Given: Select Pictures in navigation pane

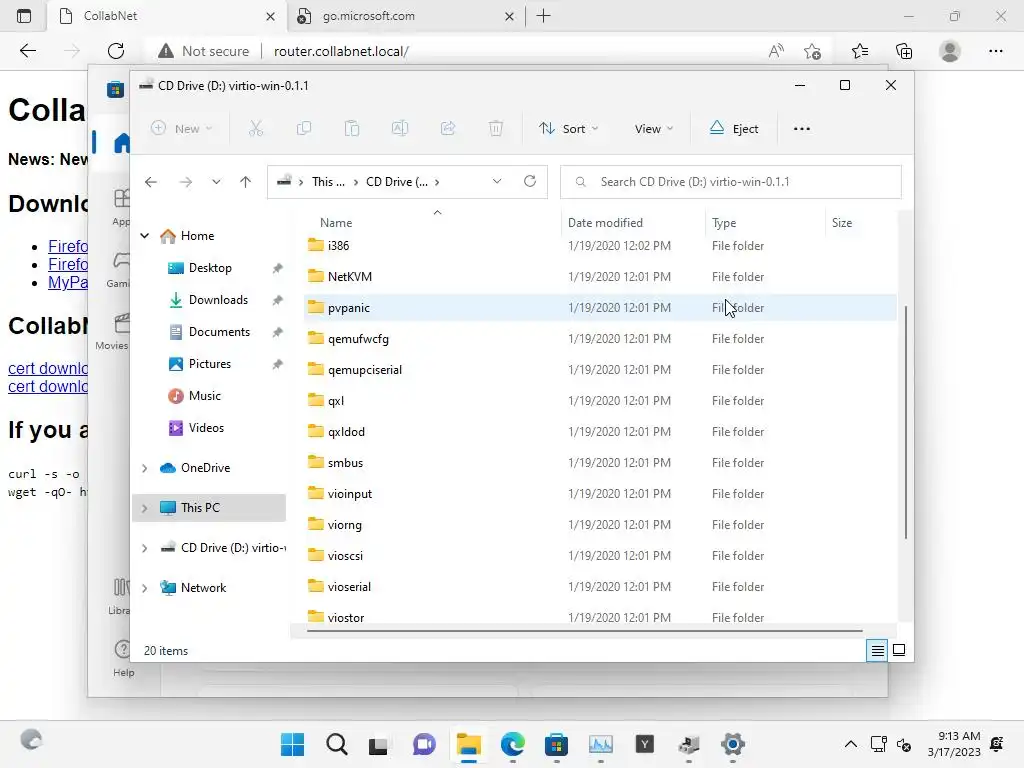Looking at the screenshot, I should click(x=210, y=364).
